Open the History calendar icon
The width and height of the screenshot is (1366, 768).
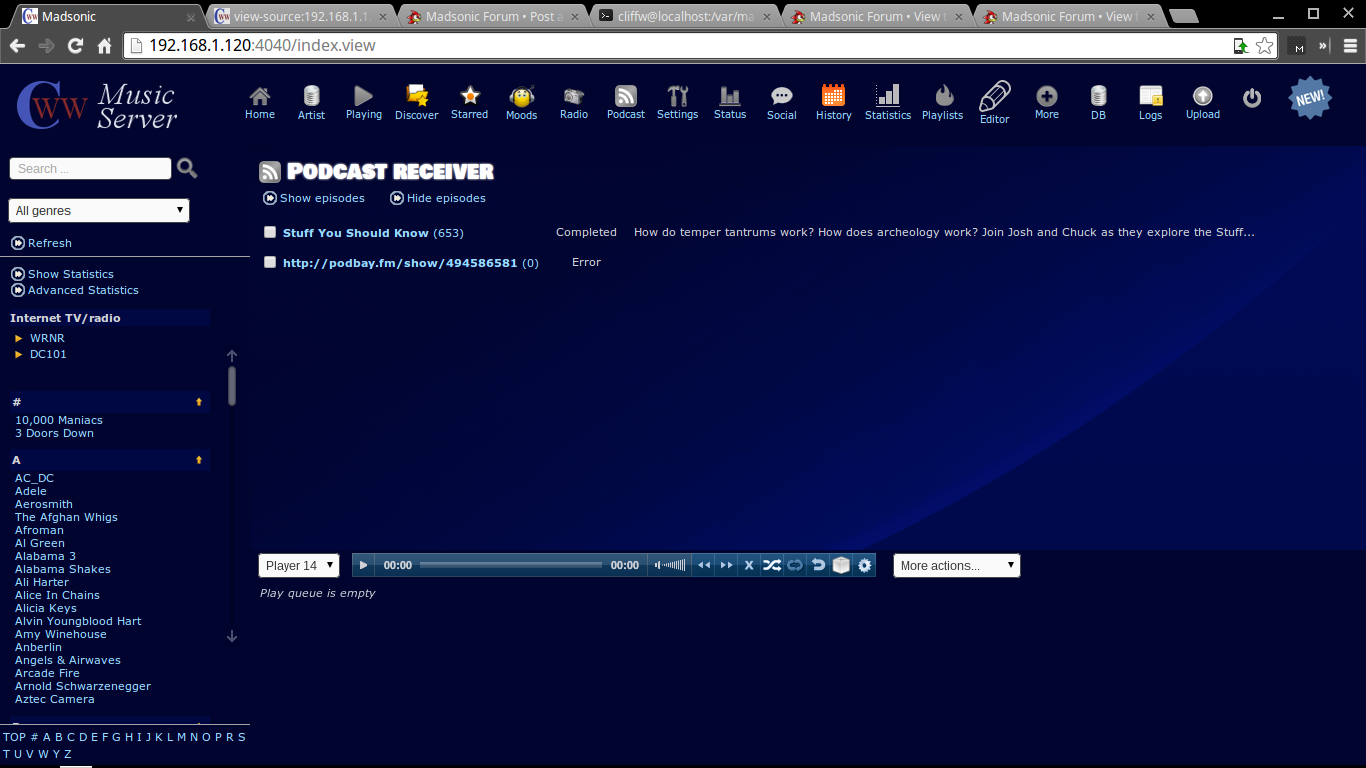coord(833,96)
